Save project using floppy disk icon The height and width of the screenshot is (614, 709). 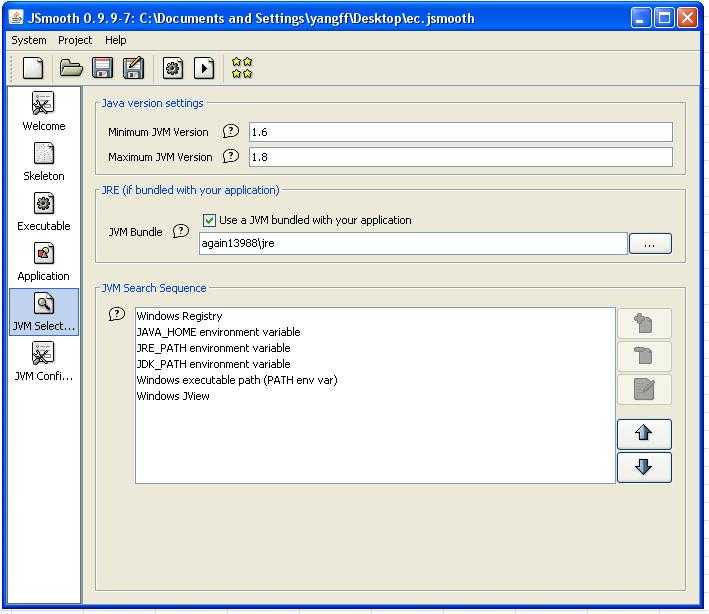[x=102, y=68]
